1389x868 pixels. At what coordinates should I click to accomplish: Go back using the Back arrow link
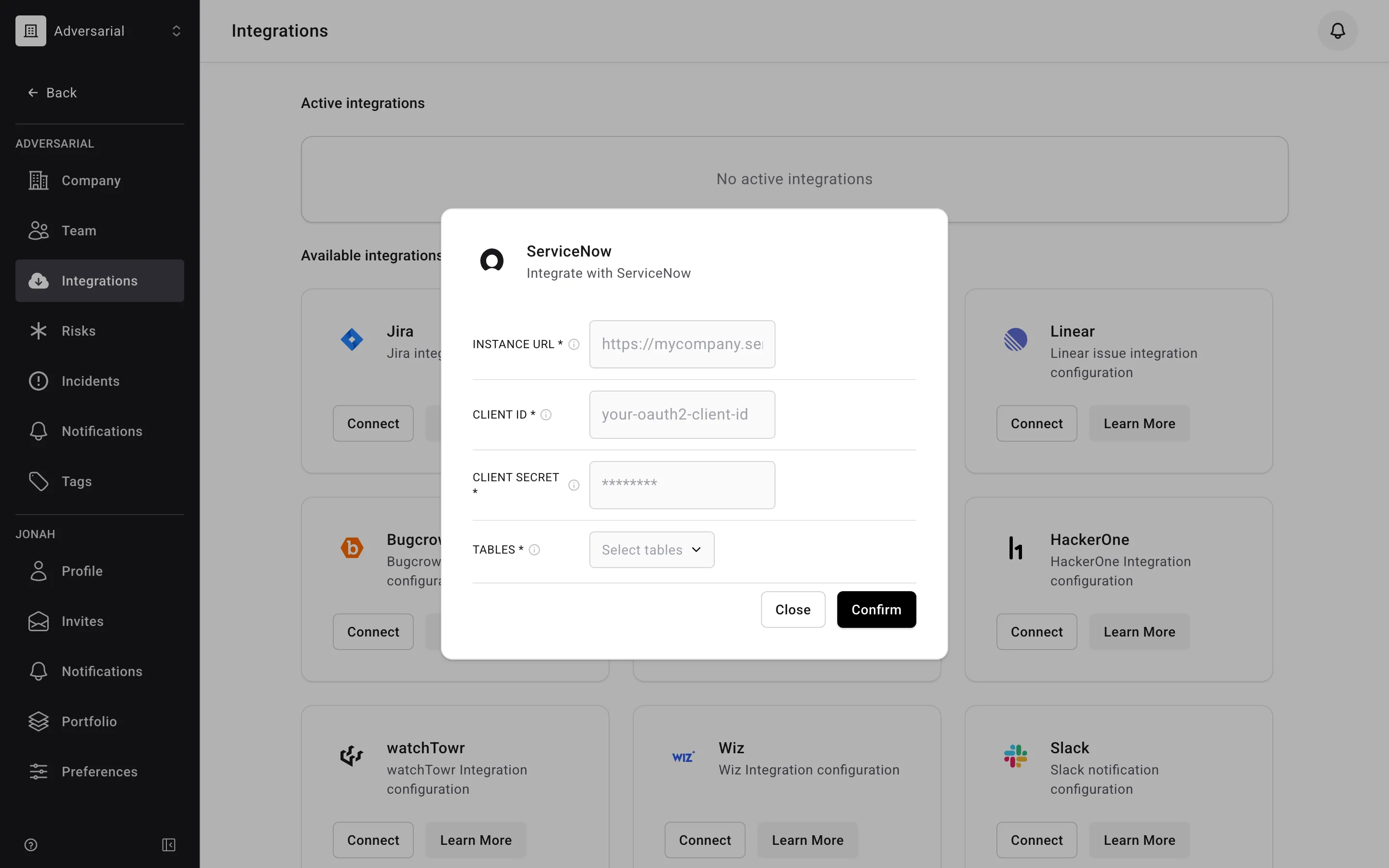click(x=52, y=93)
